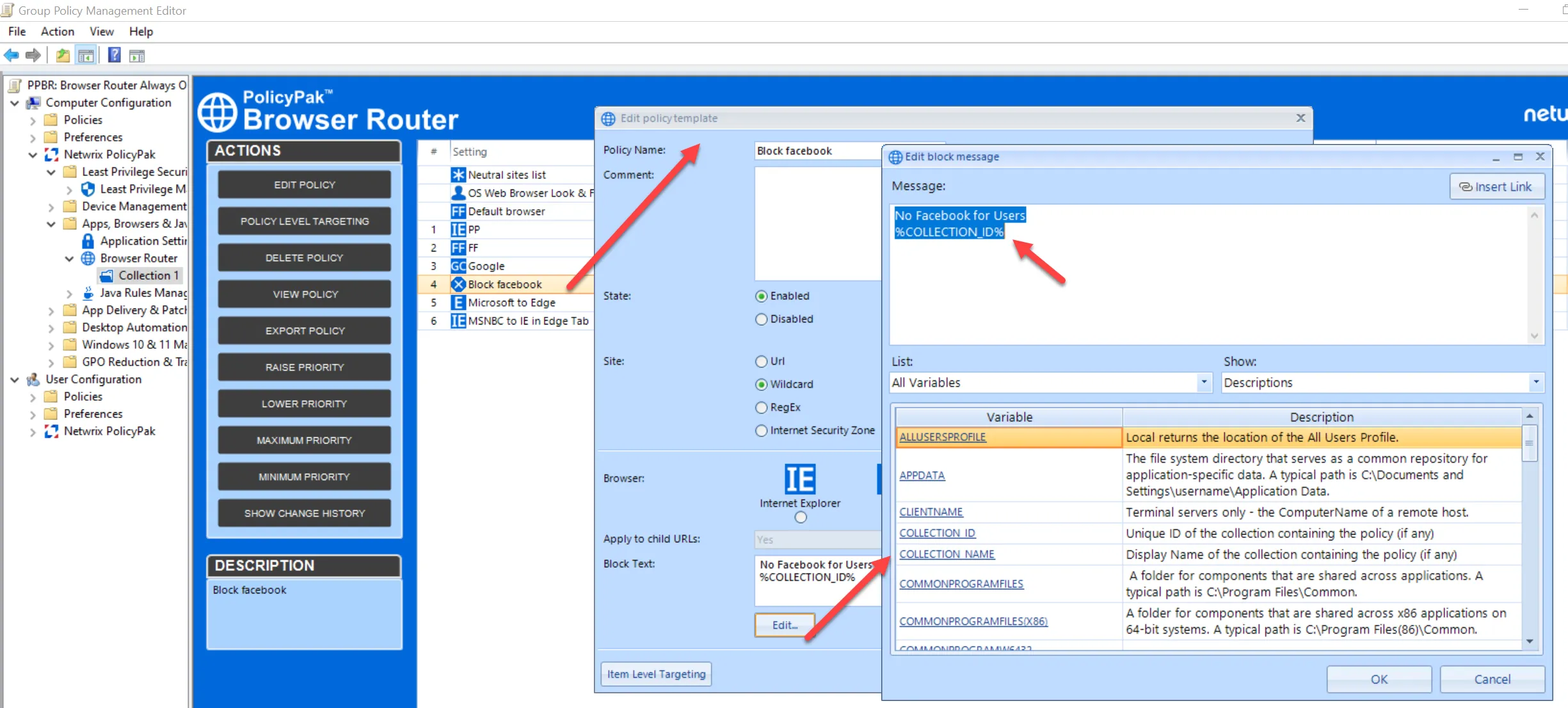
Task: Click the forward arrow toolbar icon
Action: click(33, 56)
